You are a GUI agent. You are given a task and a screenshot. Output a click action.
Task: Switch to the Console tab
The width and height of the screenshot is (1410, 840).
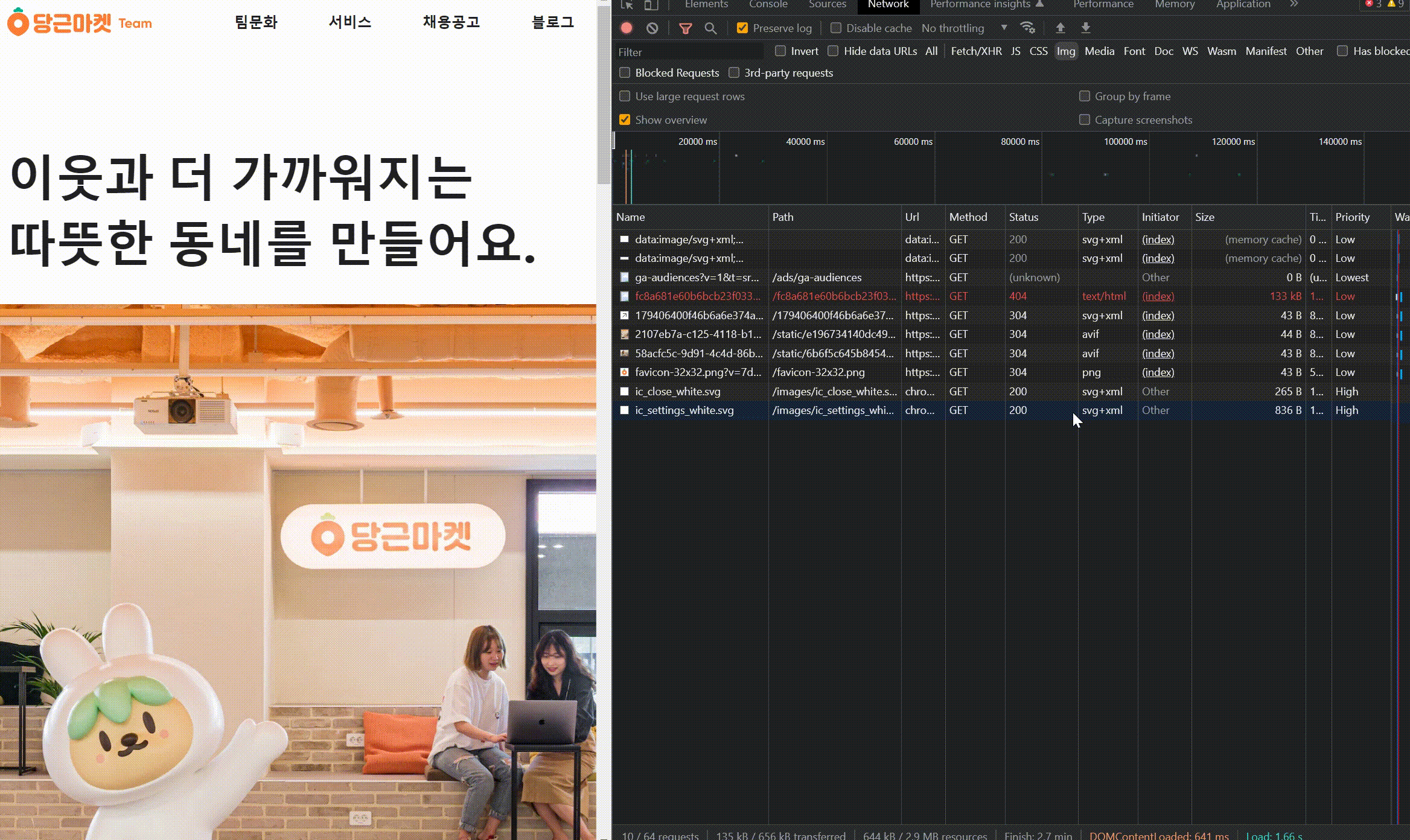pos(768,4)
